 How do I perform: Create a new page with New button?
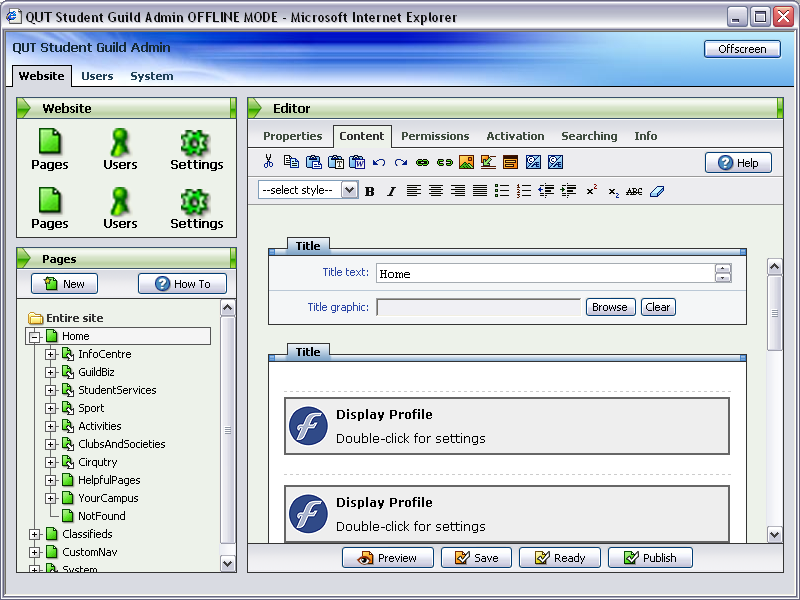64,284
